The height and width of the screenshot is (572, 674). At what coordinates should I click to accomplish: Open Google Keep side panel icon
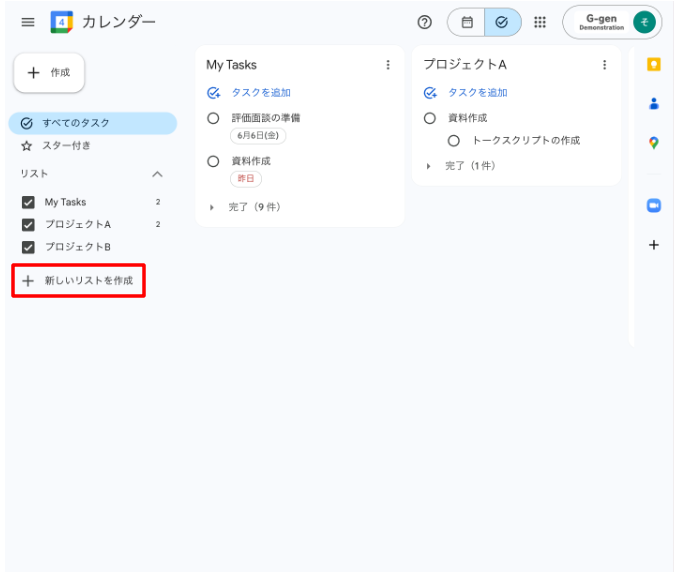click(654, 65)
